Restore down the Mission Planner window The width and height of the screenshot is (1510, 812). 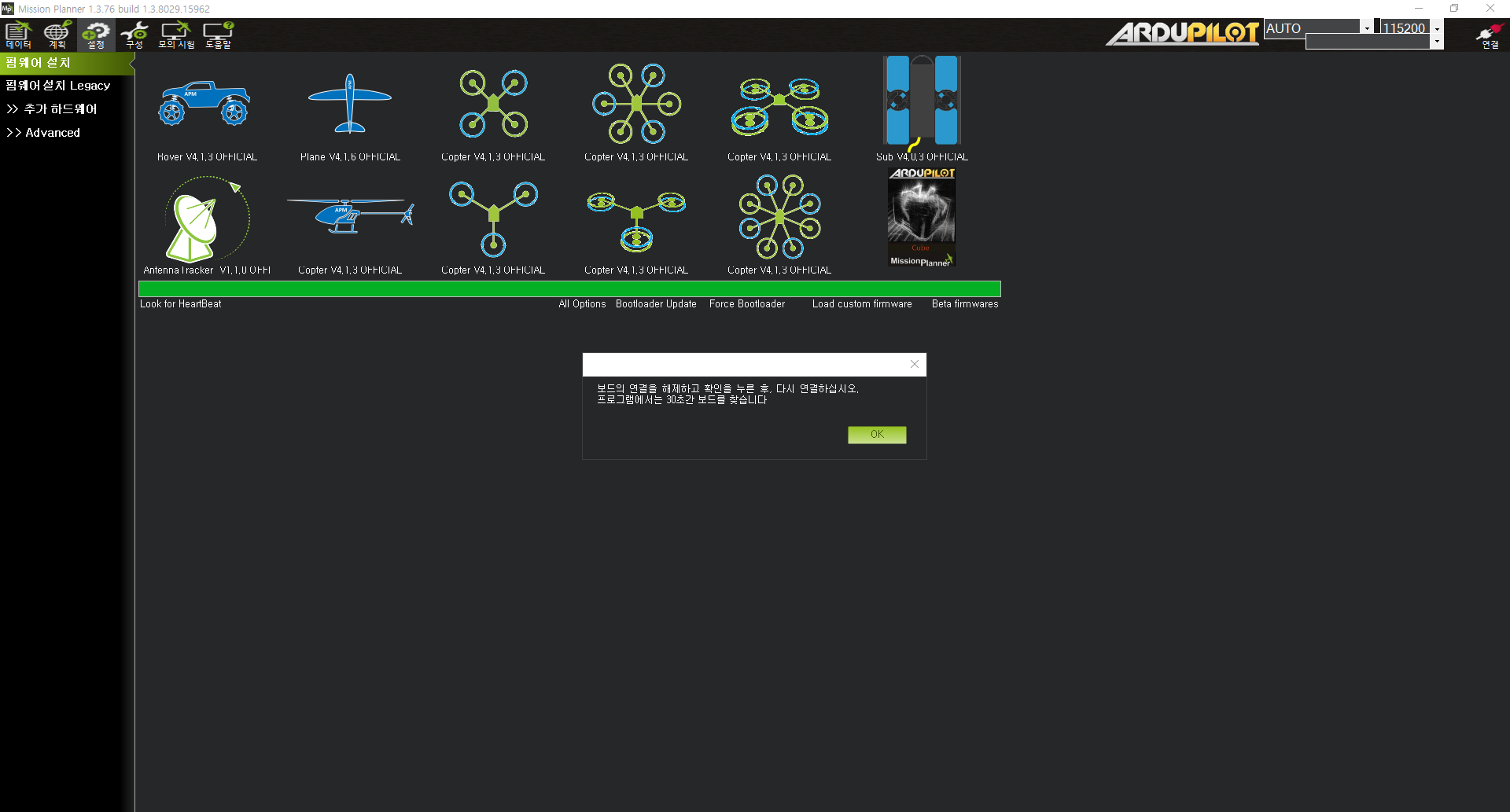tap(1454, 9)
